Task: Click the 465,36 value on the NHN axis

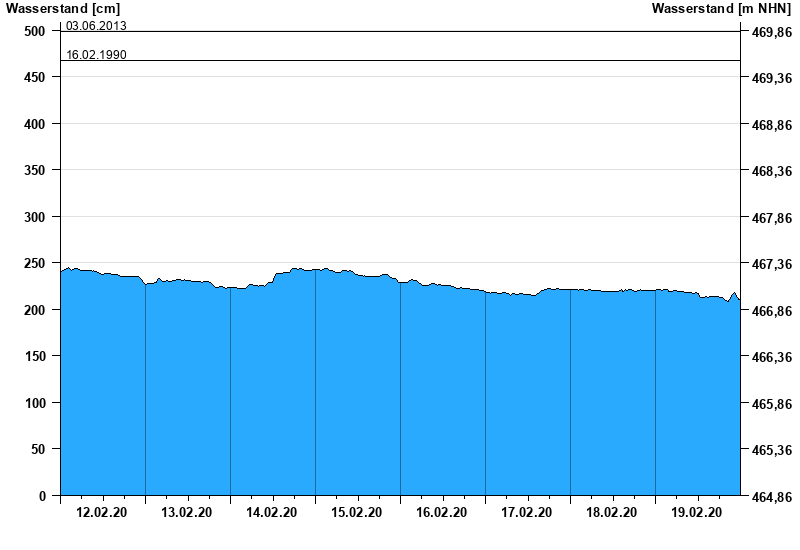Action: 772,450
